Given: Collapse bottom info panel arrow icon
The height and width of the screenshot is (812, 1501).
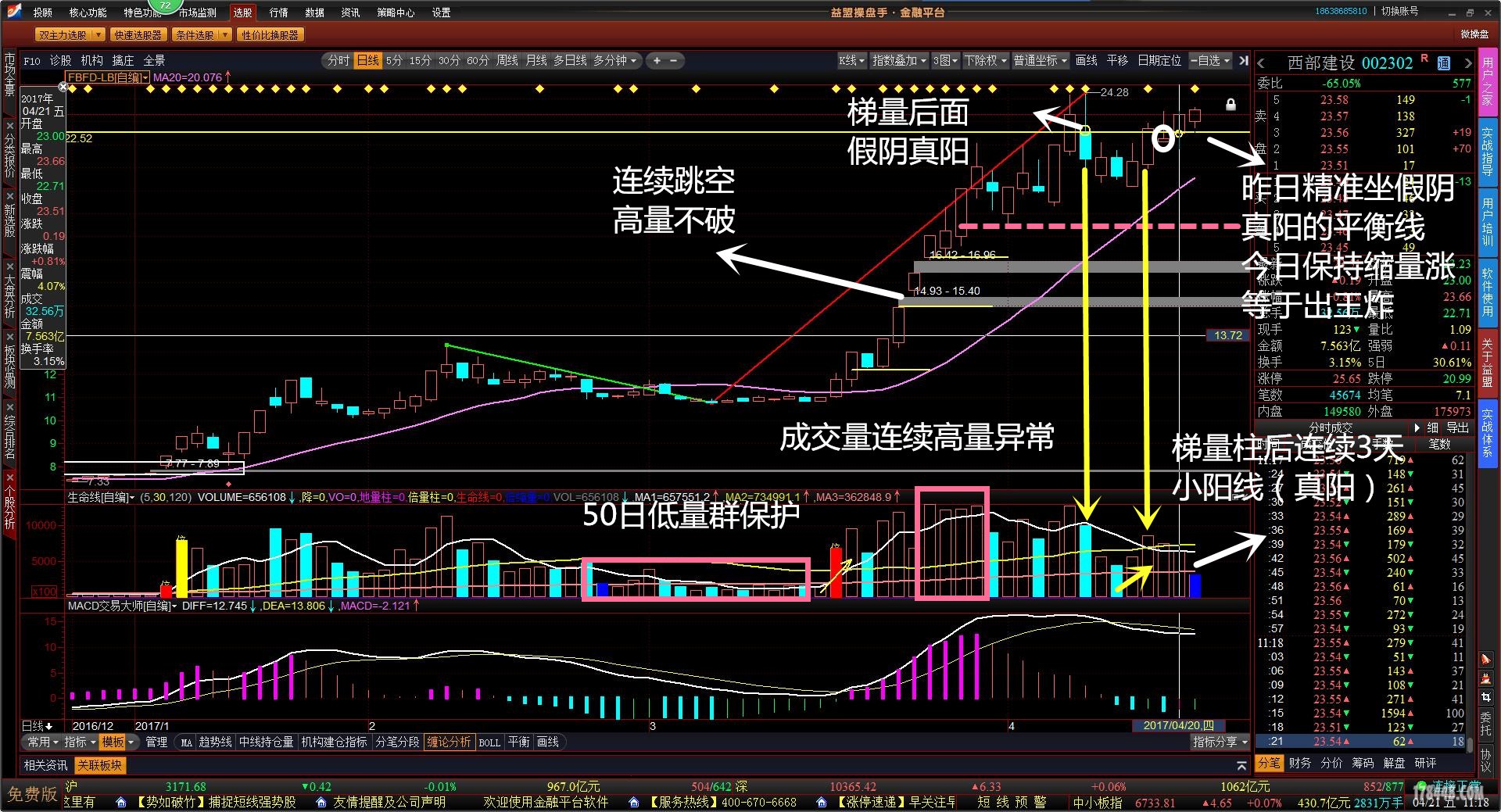Looking at the screenshot, I should point(1241,765).
